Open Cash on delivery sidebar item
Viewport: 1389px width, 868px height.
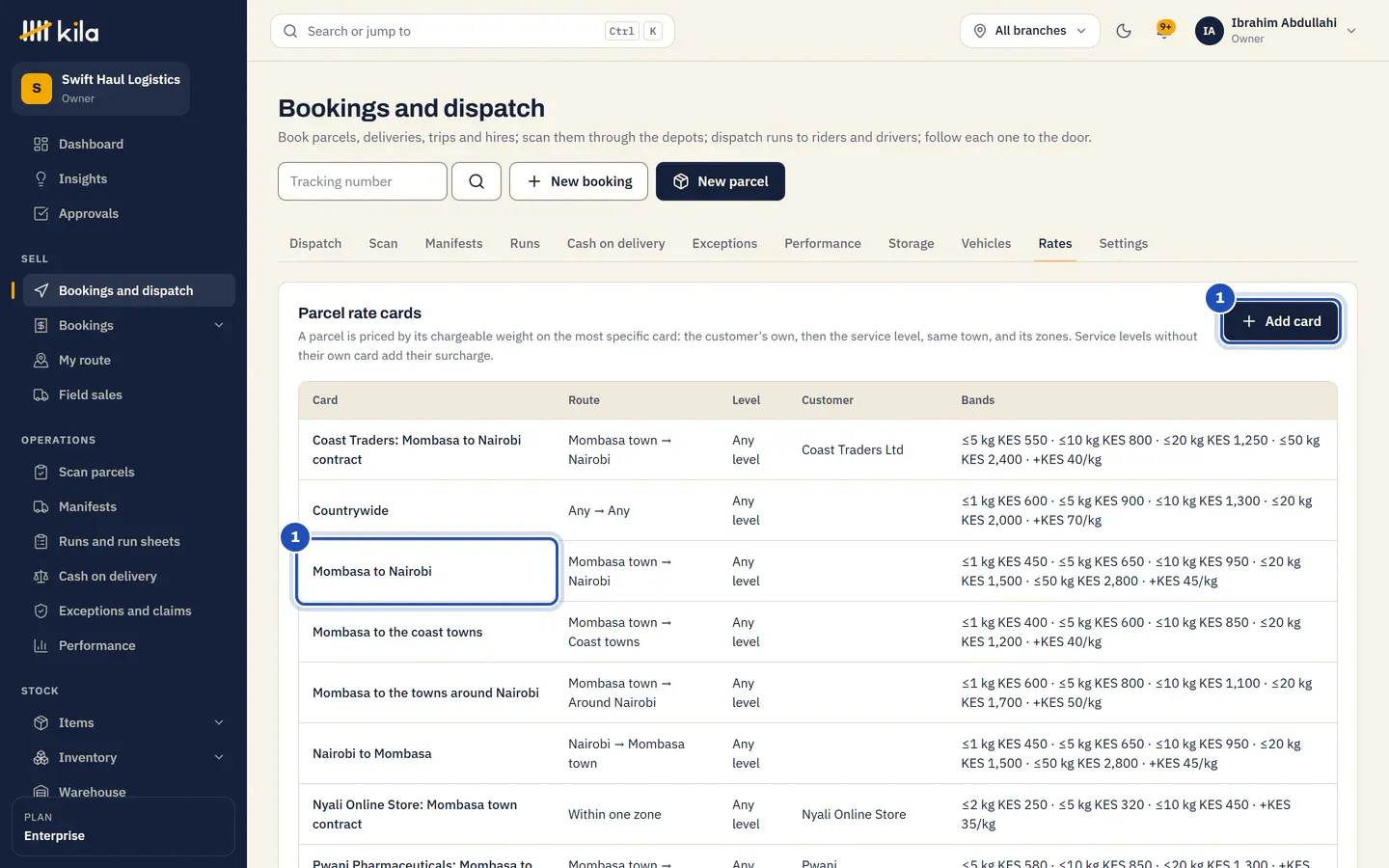click(129, 576)
